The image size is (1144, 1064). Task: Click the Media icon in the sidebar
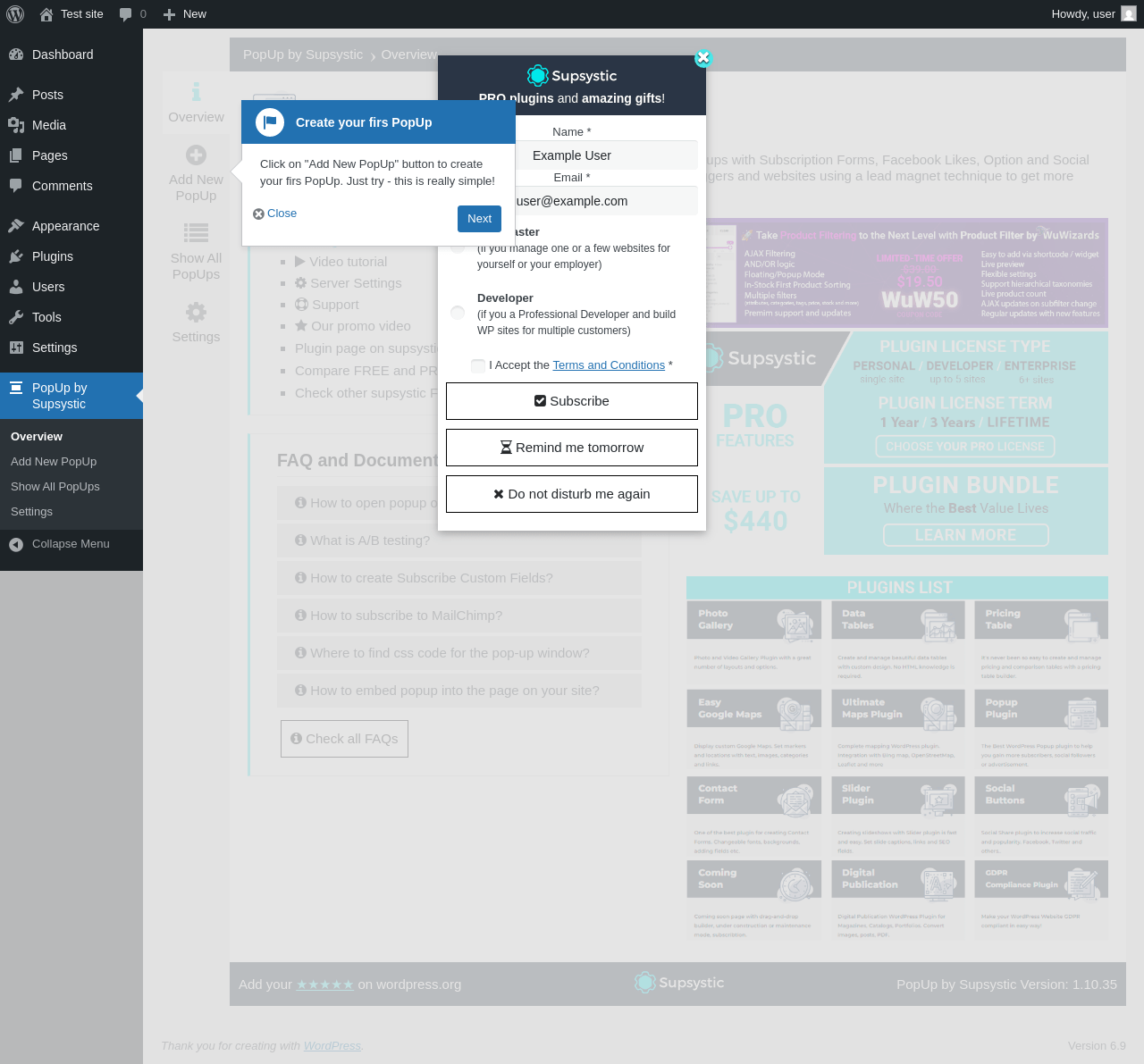16,125
